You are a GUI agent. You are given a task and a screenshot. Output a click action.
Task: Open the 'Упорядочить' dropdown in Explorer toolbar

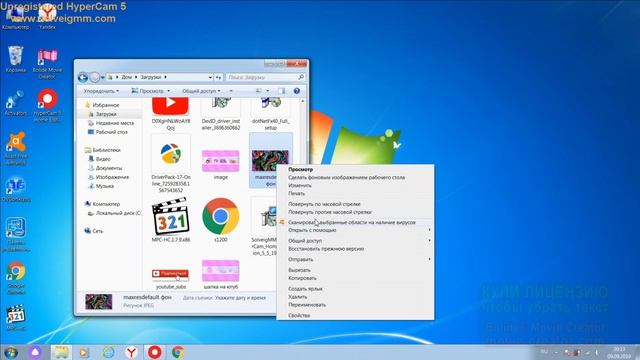click(101, 91)
